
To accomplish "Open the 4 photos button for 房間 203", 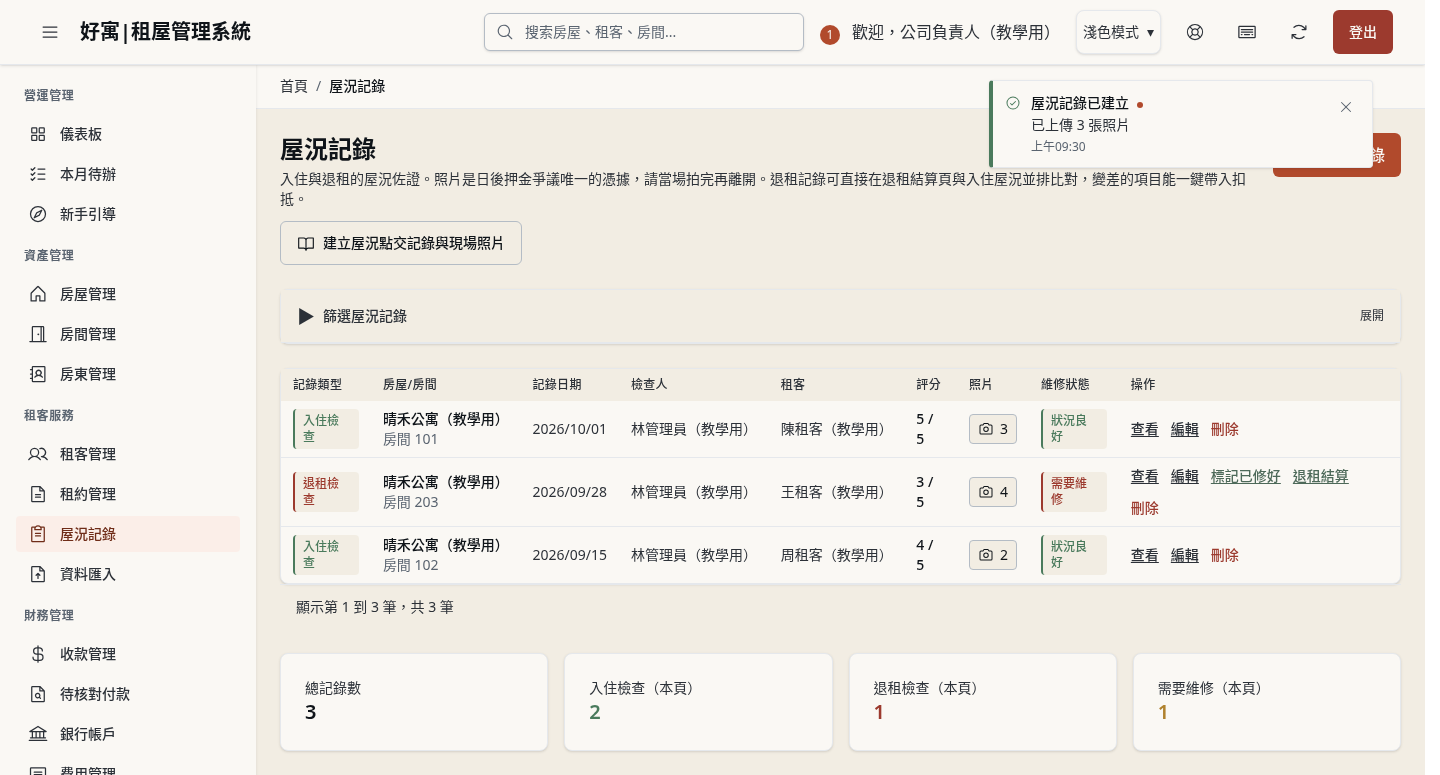I will (x=993, y=492).
